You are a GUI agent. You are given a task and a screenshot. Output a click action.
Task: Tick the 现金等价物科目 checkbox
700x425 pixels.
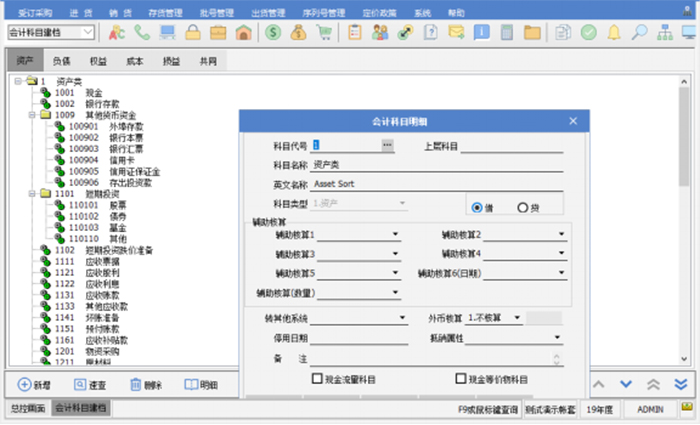pyautogui.click(x=461, y=380)
